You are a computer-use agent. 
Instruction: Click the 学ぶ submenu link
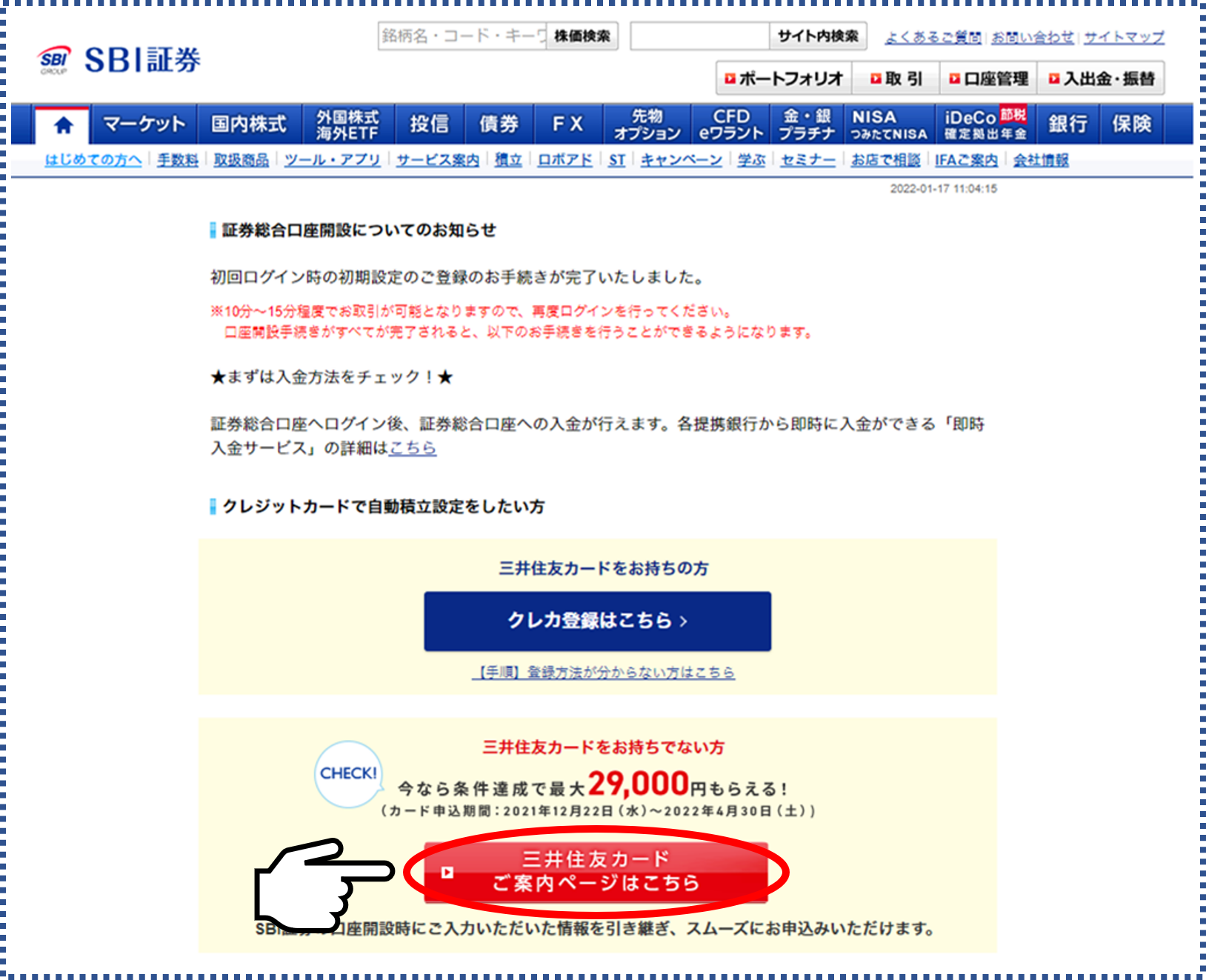click(x=751, y=160)
